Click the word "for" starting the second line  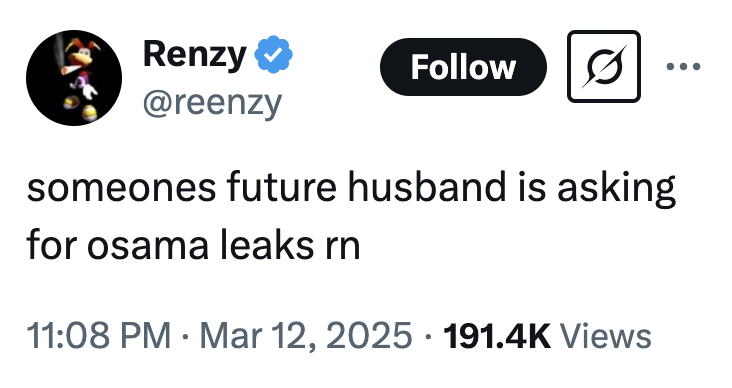[51, 245]
